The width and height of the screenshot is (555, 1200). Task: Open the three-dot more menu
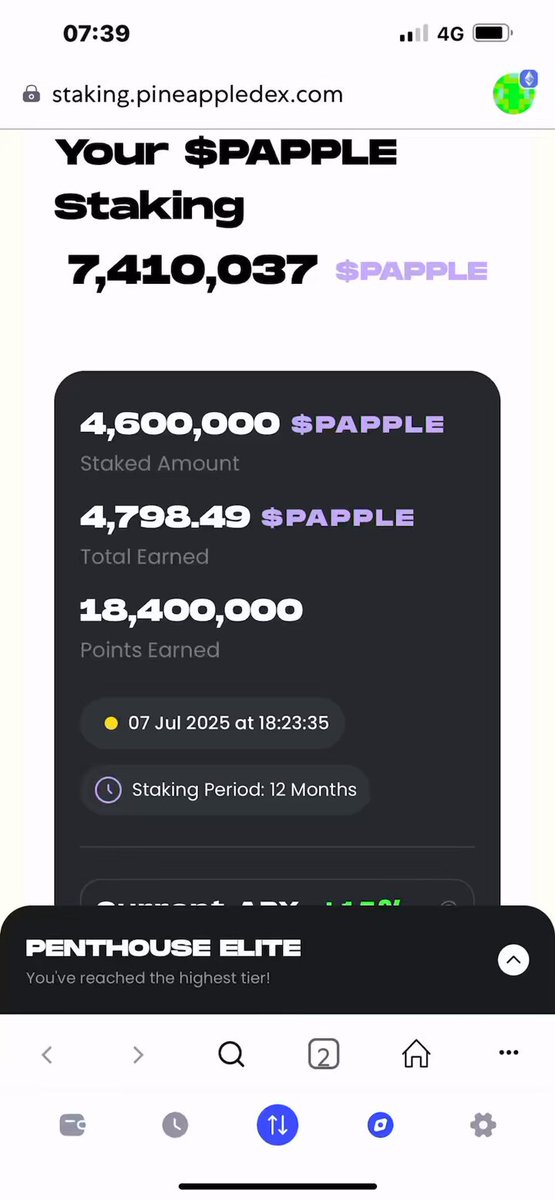[x=508, y=1053]
